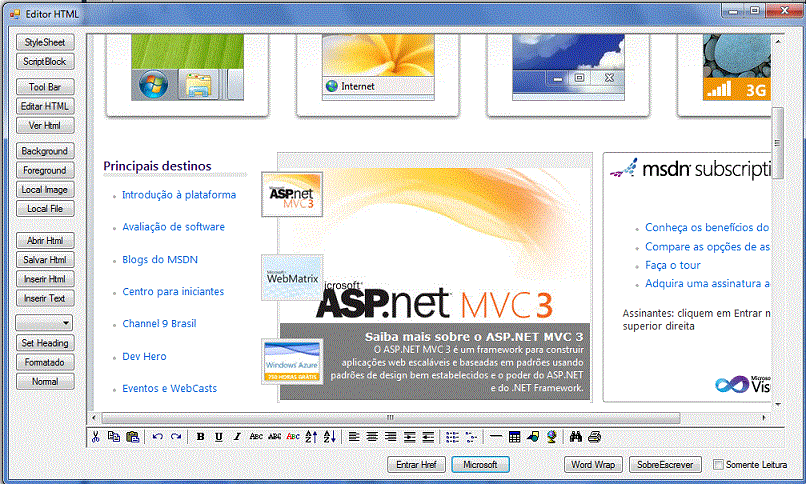The image size is (806, 484).
Task: Select the Windows Azure thumbnail
Action: click(292, 361)
